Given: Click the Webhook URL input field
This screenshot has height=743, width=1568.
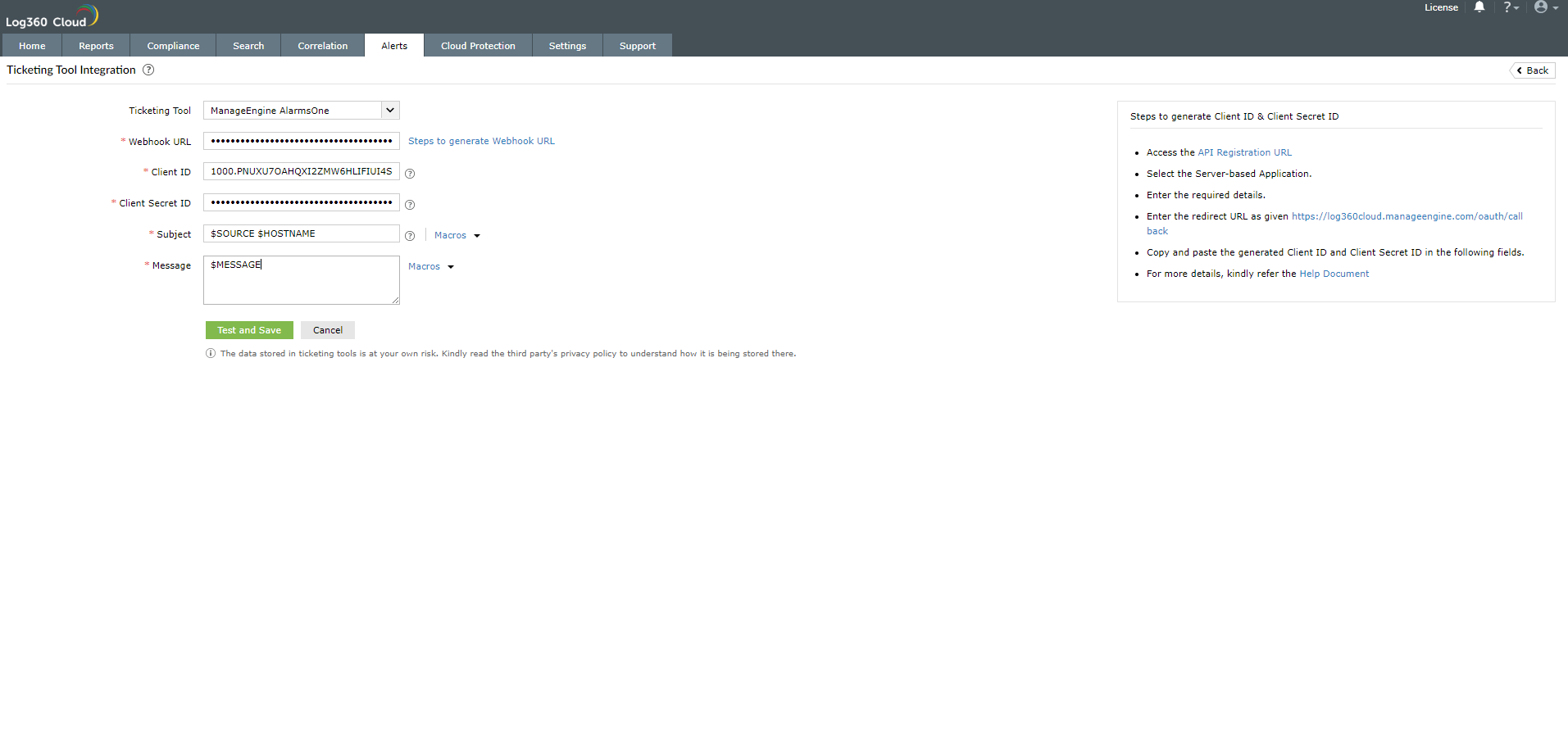Looking at the screenshot, I should pyautogui.click(x=302, y=141).
